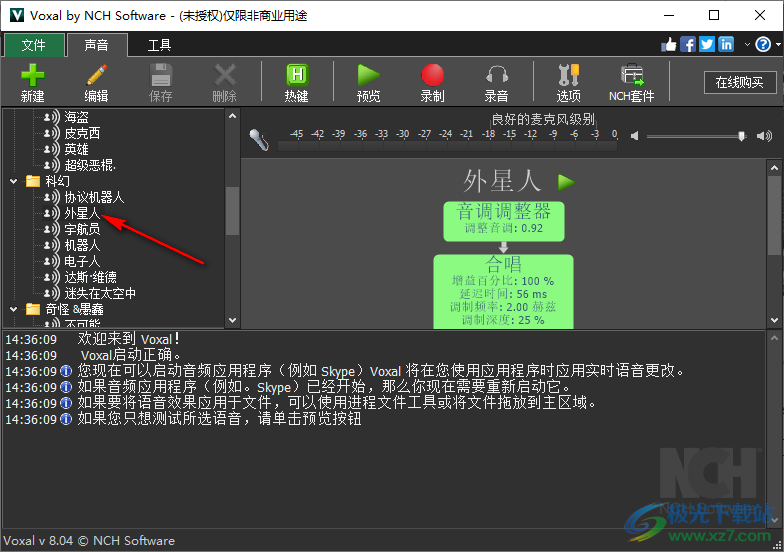Click the microphone icon by level meter
The image size is (784, 552).
259,139
